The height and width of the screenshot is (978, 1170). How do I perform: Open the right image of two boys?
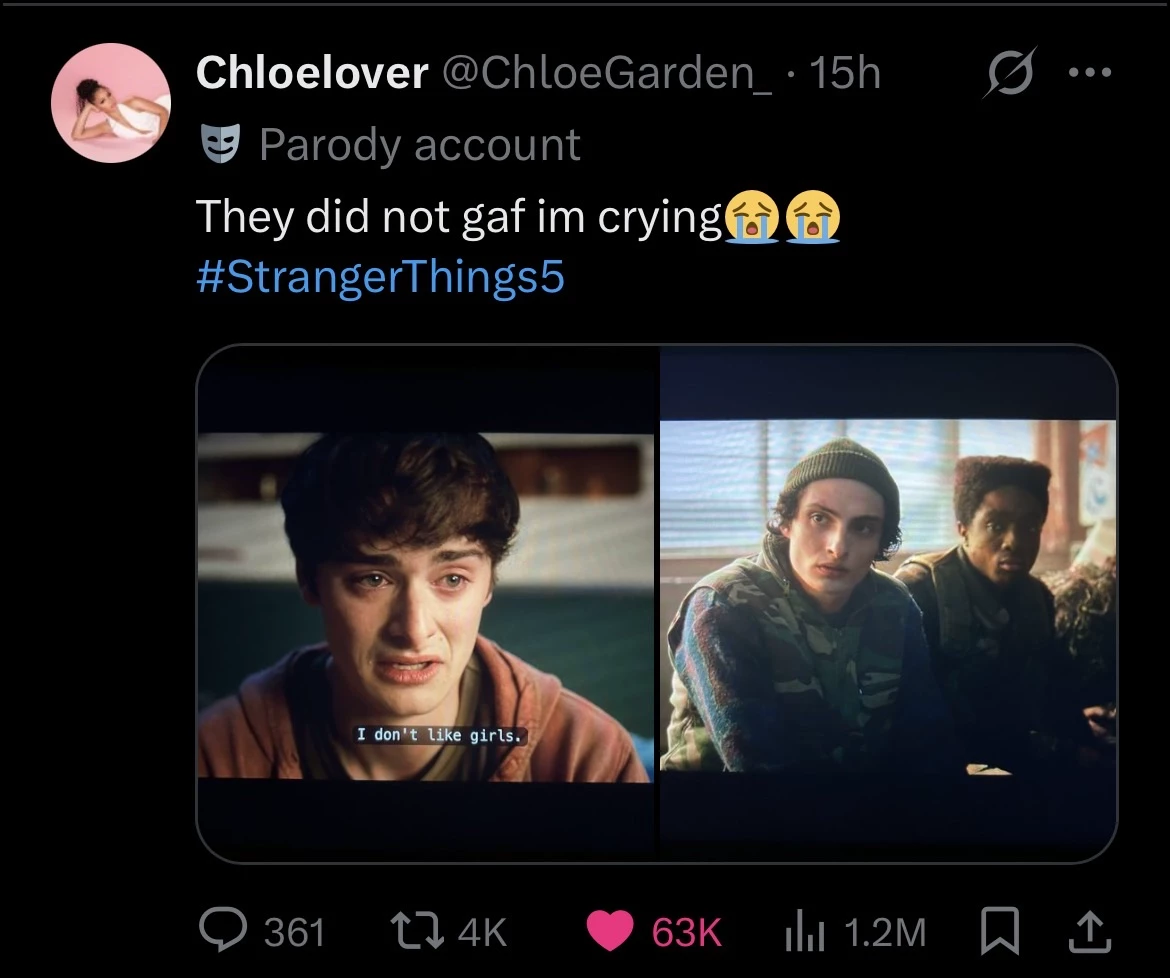pos(888,603)
